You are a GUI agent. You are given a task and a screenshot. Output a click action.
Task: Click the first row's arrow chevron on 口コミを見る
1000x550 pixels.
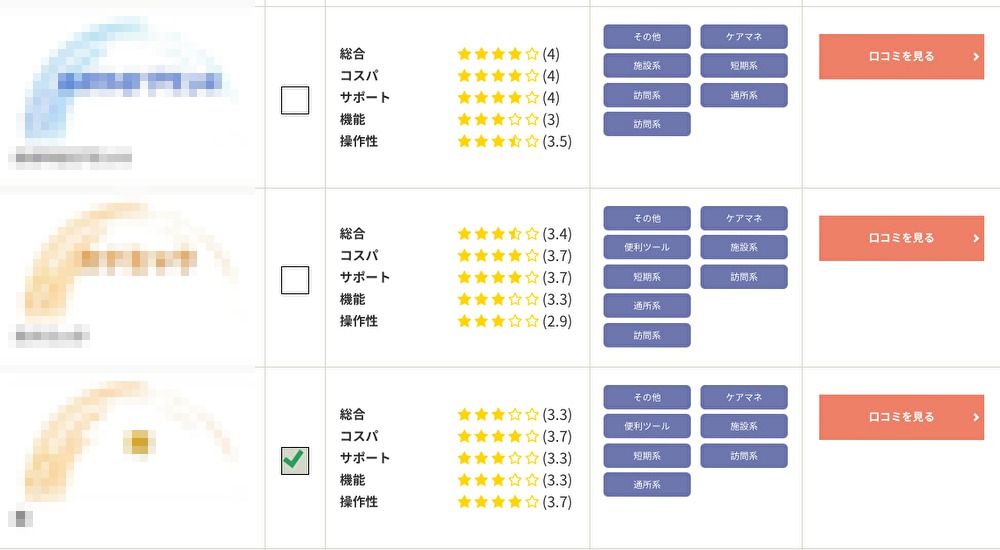[x=976, y=57]
